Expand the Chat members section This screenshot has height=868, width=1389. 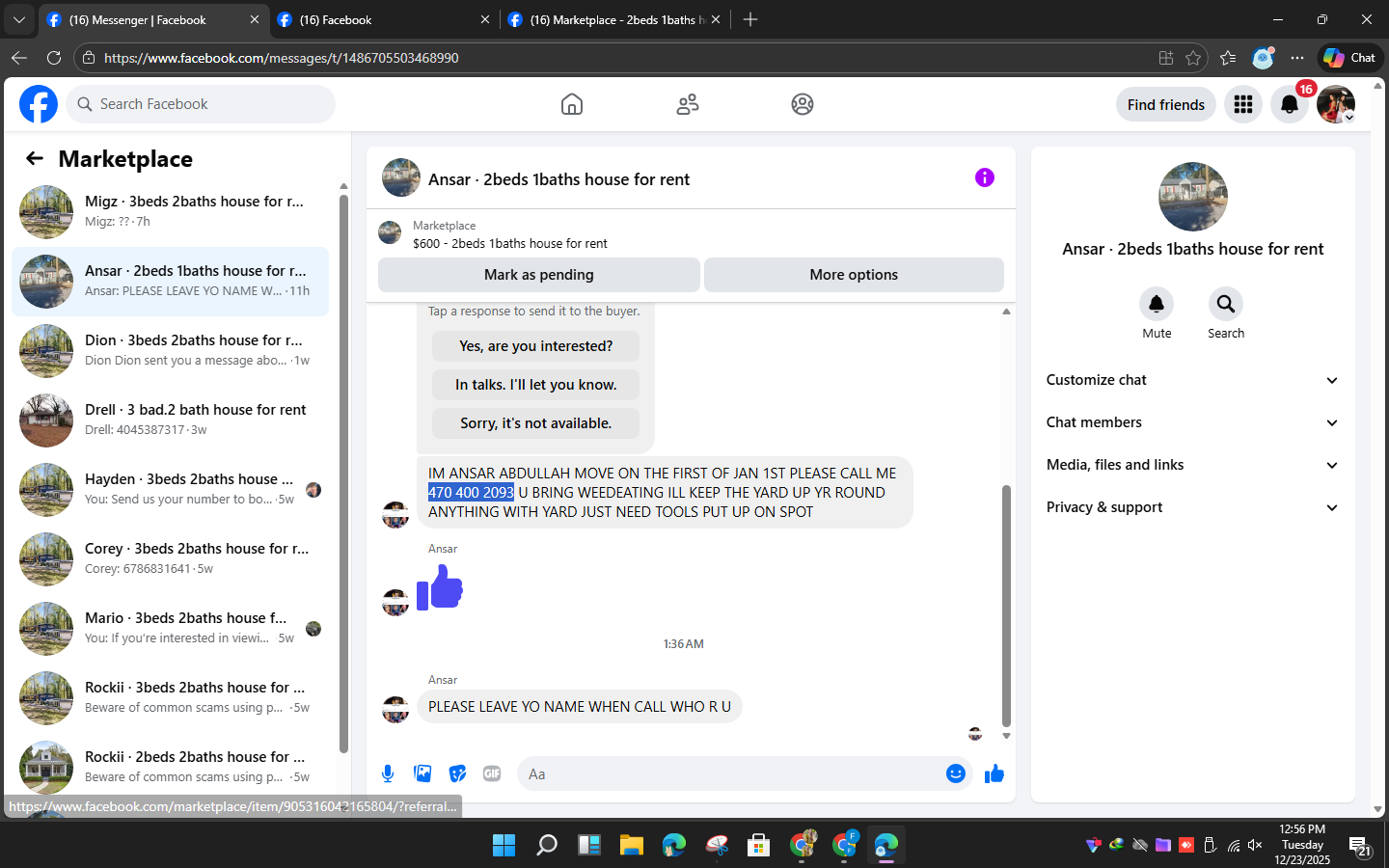point(1193,422)
